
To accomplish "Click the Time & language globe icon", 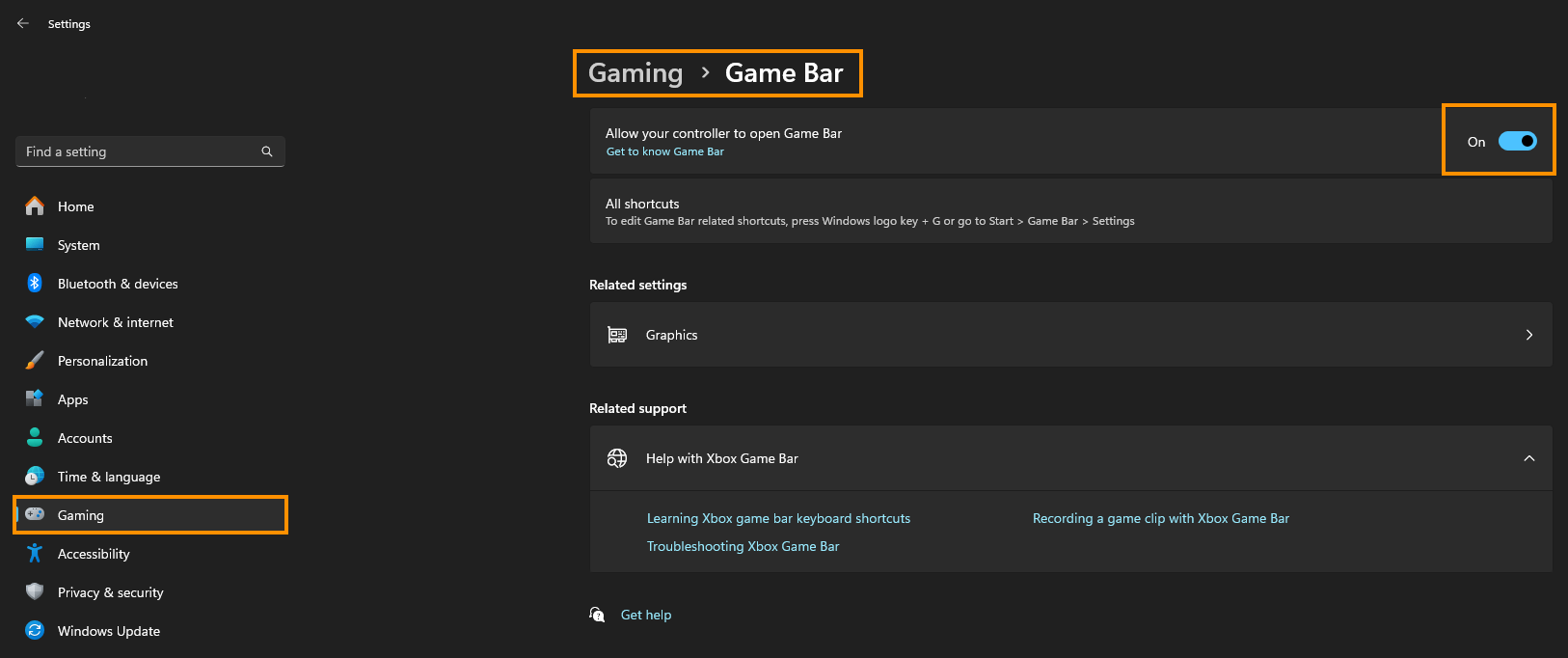I will click(35, 476).
